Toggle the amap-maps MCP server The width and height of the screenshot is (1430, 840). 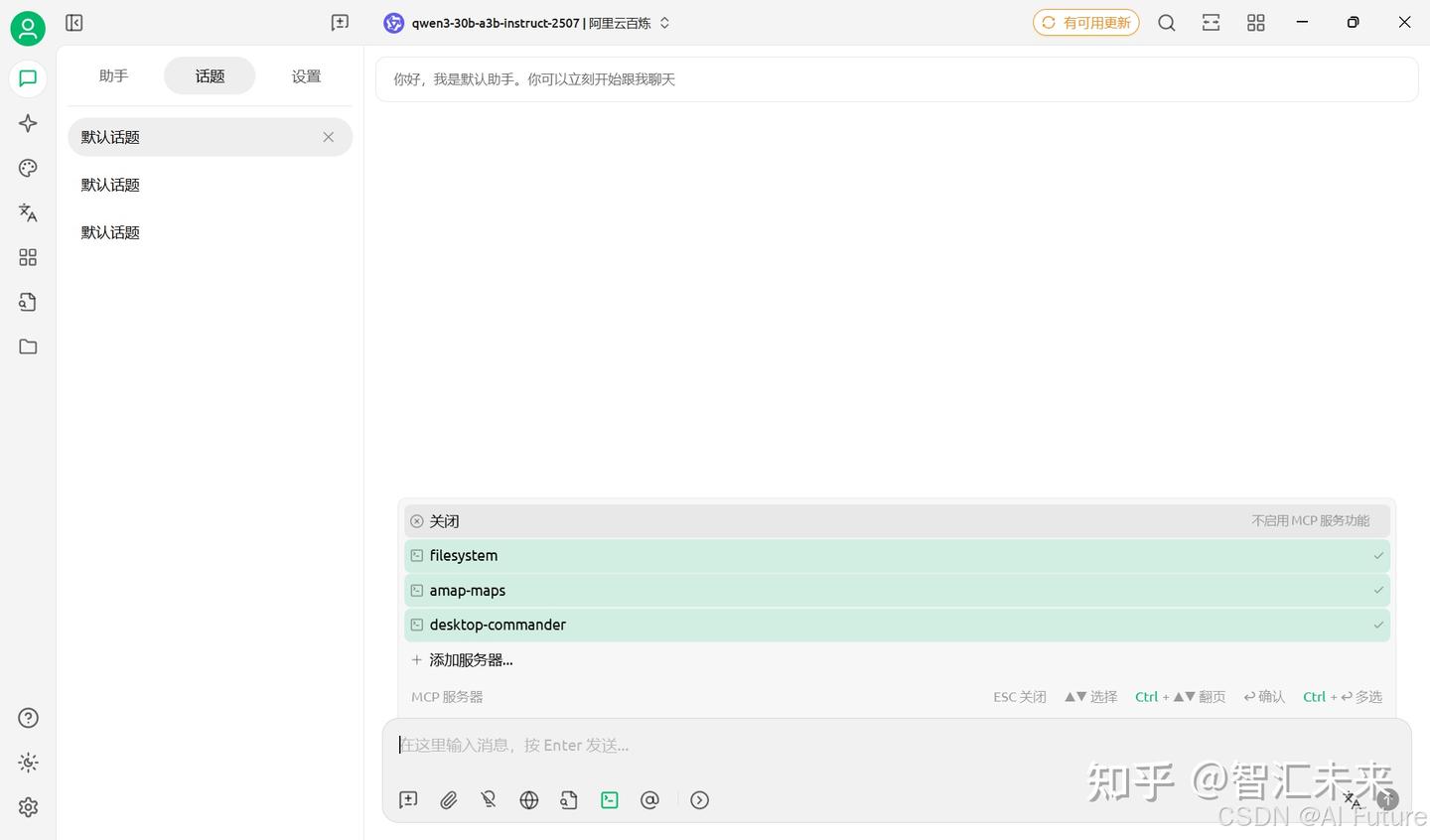[x=897, y=591]
